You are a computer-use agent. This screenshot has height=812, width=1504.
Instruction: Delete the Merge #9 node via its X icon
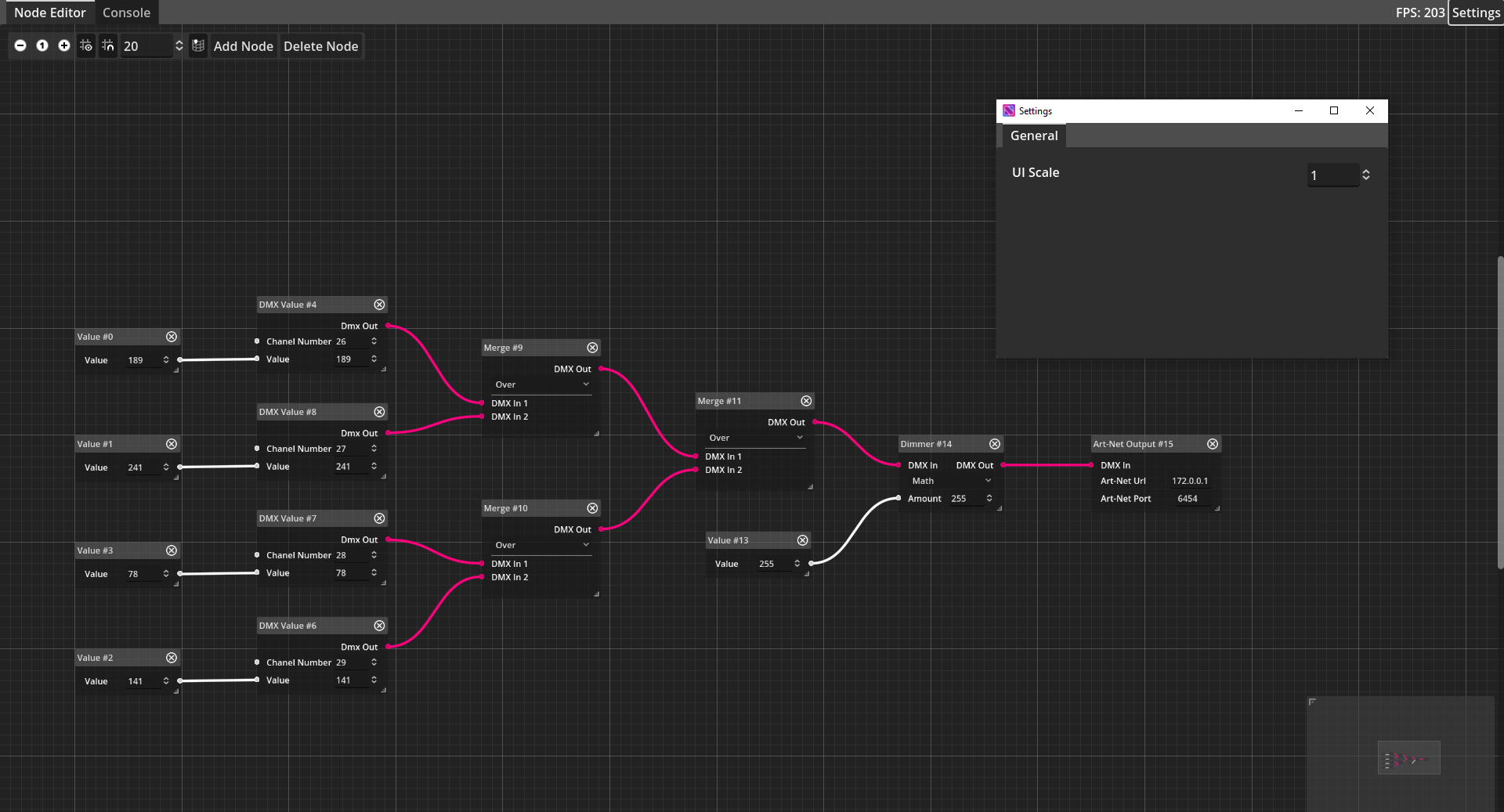coord(593,347)
